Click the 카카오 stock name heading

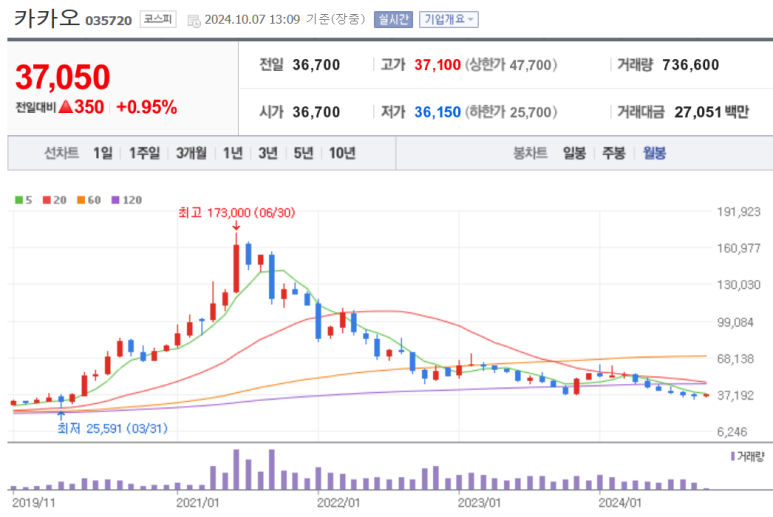coord(46,18)
